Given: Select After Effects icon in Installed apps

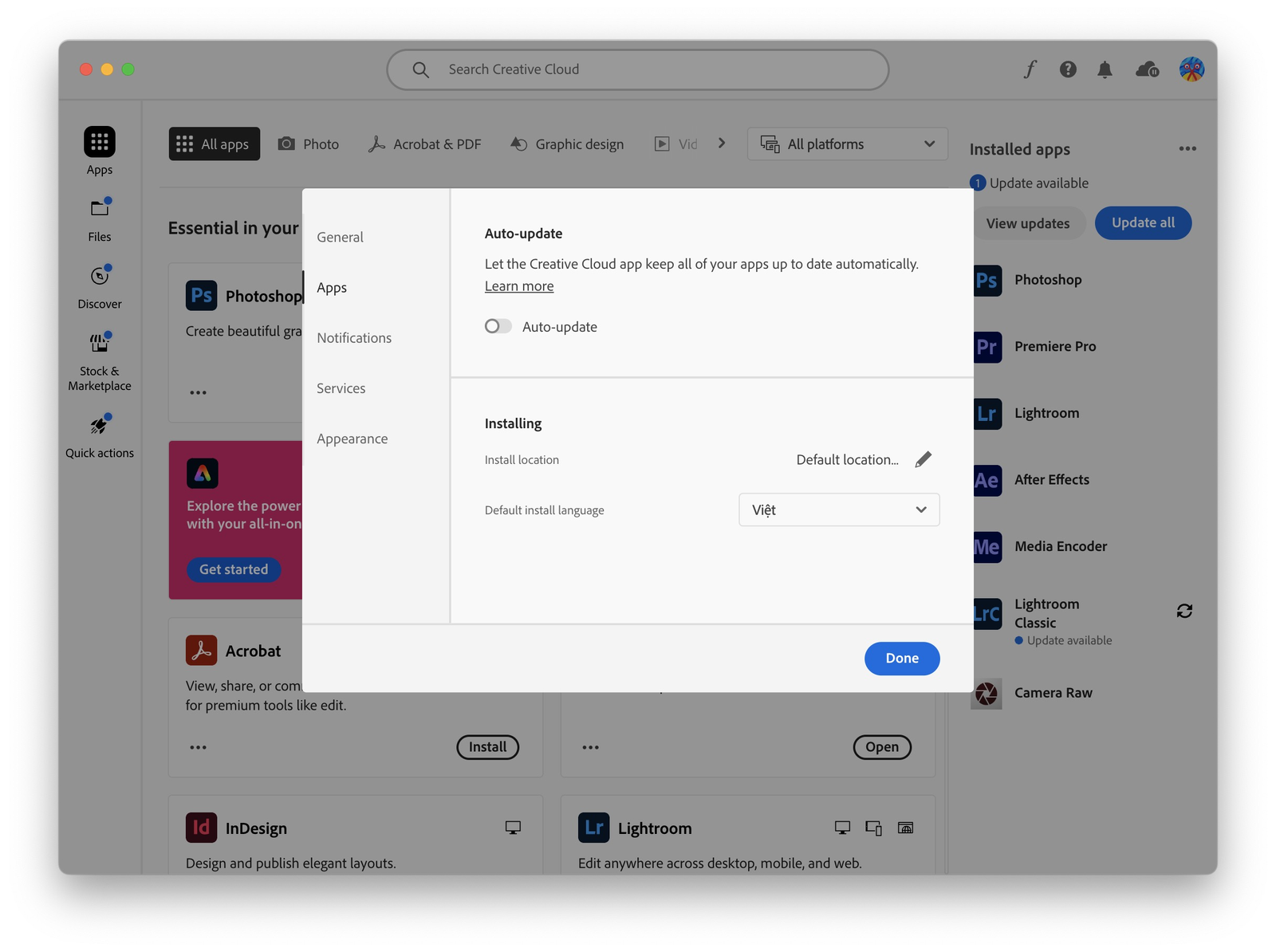Looking at the screenshot, I should click(987, 480).
